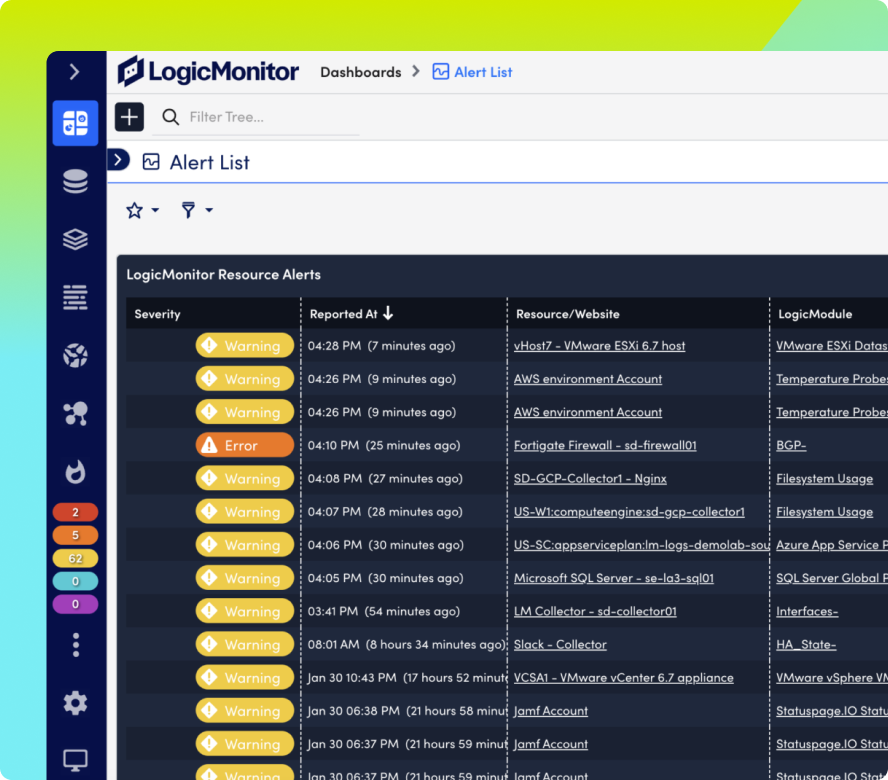The image size is (888, 780).
Task: Click the 04:28 PM (7 minutes ago) timestamp
Action: coord(382,346)
